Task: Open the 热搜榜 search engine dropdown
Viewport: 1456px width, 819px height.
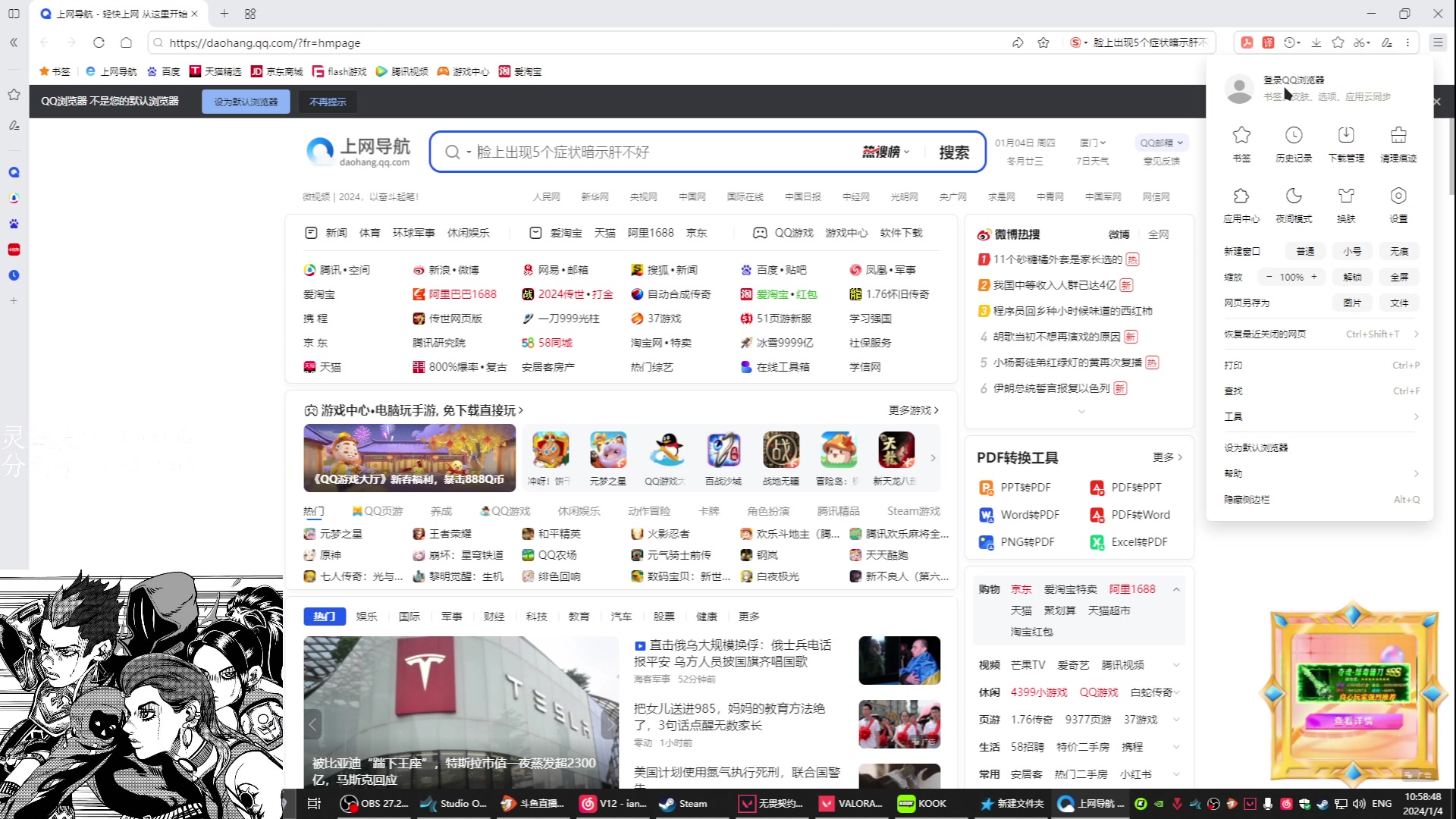Action: coord(885,152)
